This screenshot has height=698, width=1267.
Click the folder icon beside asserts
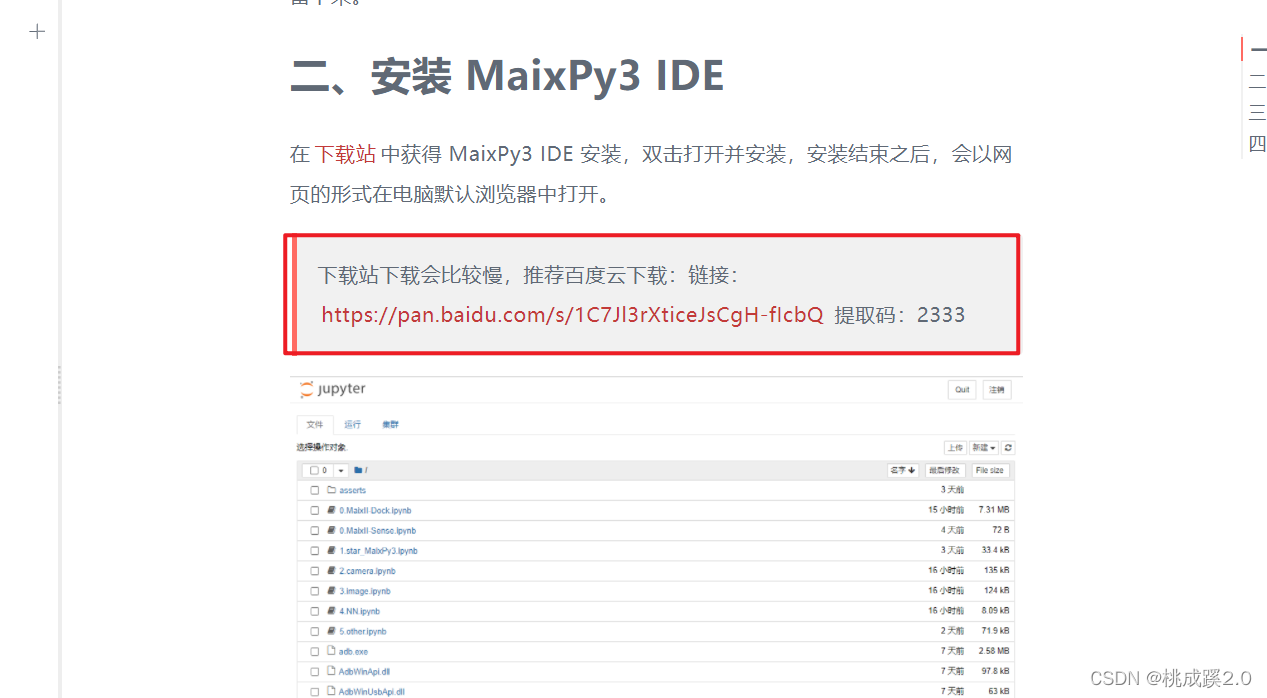point(331,490)
